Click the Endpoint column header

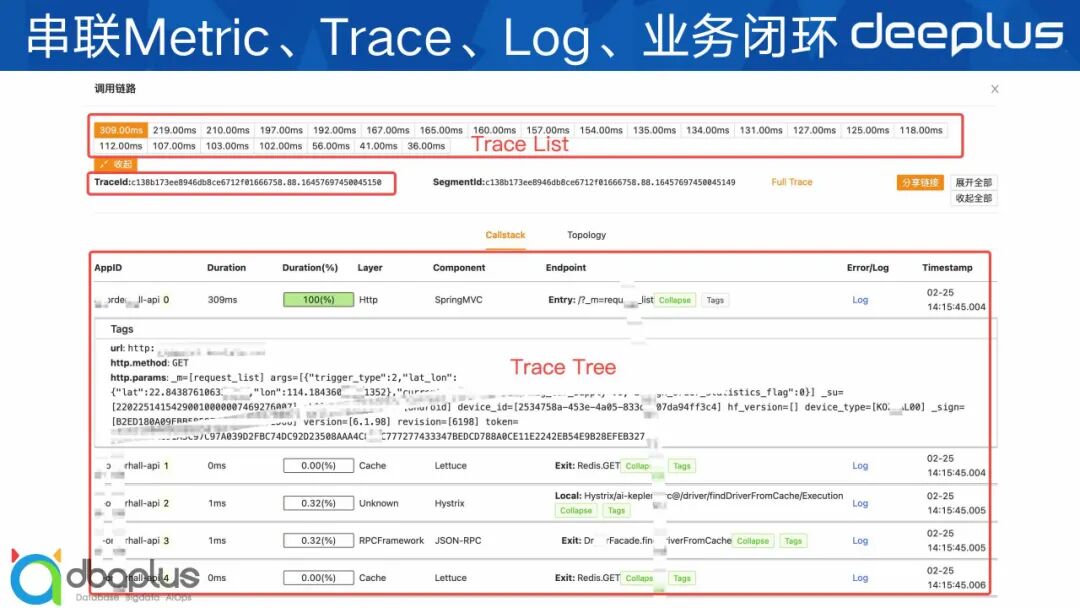[565, 268]
